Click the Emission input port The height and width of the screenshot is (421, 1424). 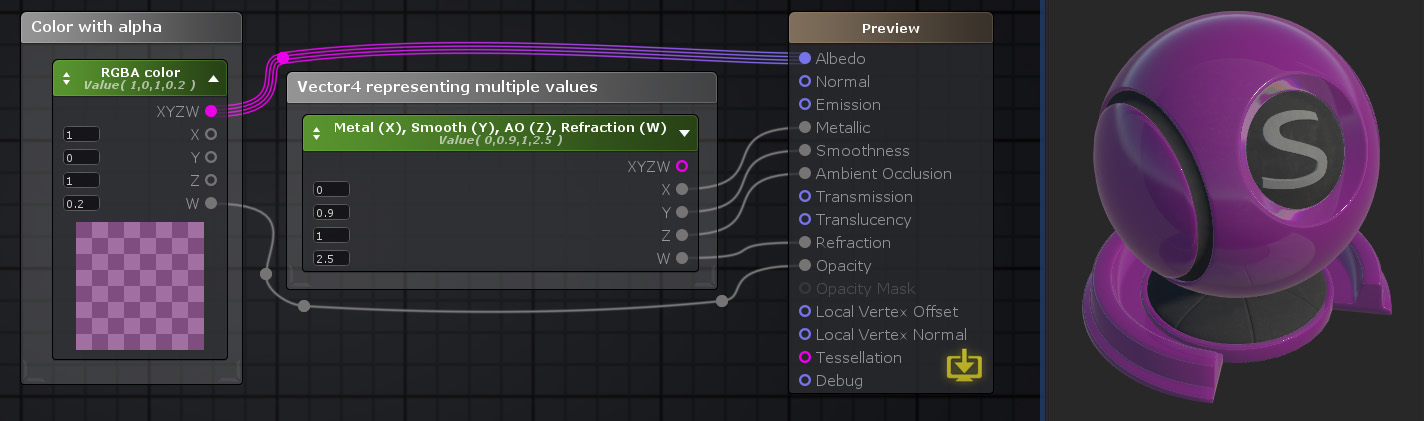pyautogui.click(x=805, y=104)
